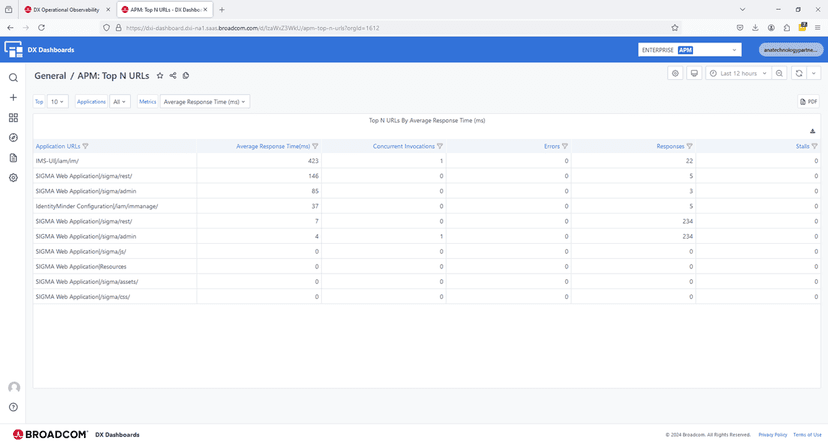Filter the Application URLs column

pyautogui.click(x=85, y=146)
